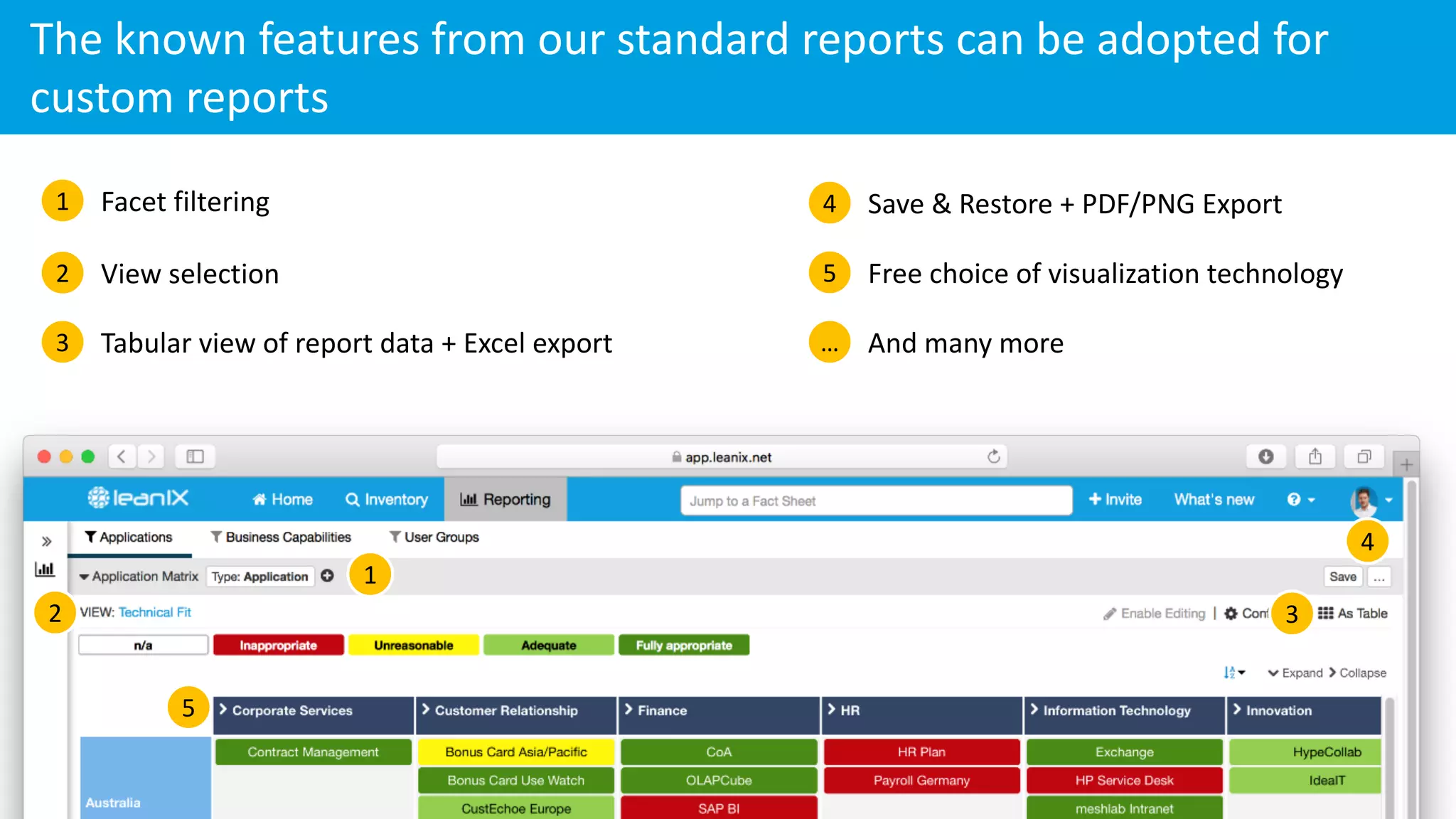Toggle the Unreasonable legend filter
Image resolution: width=1456 pixels, height=819 pixels.
coord(413,646)
